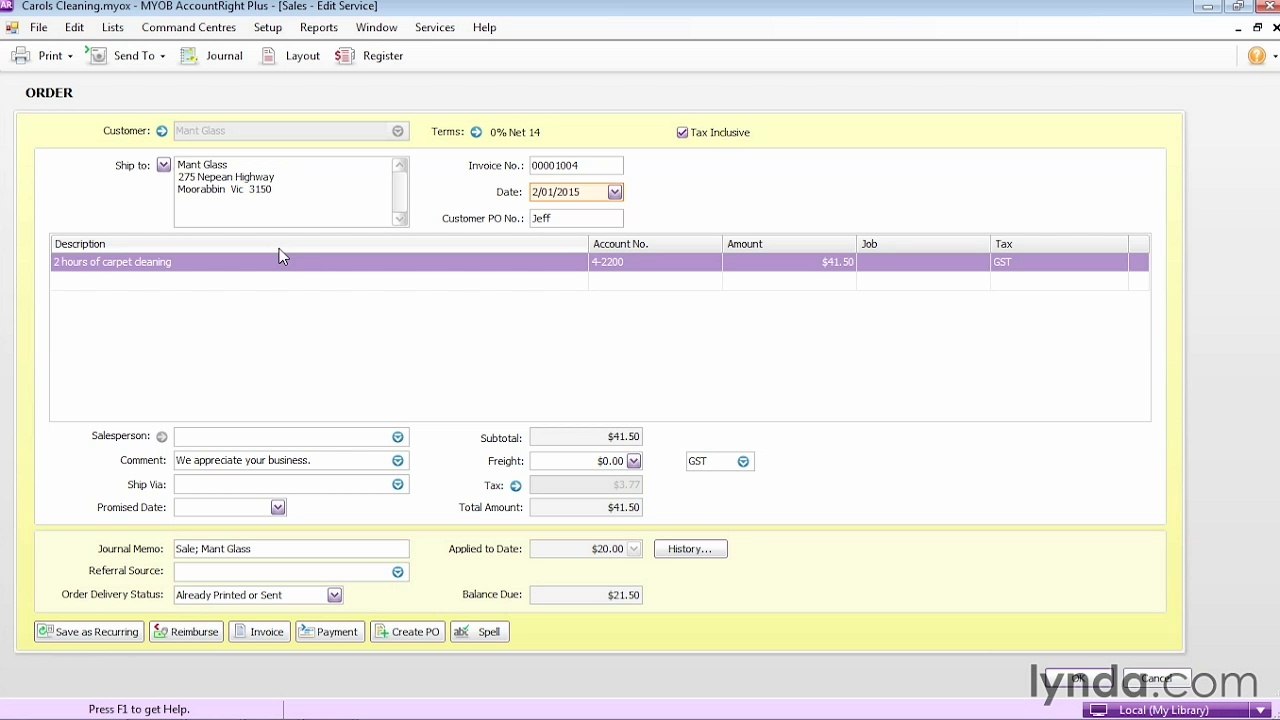
Task: Click the Terms zoom arrow icon
Action: (476, 132)
